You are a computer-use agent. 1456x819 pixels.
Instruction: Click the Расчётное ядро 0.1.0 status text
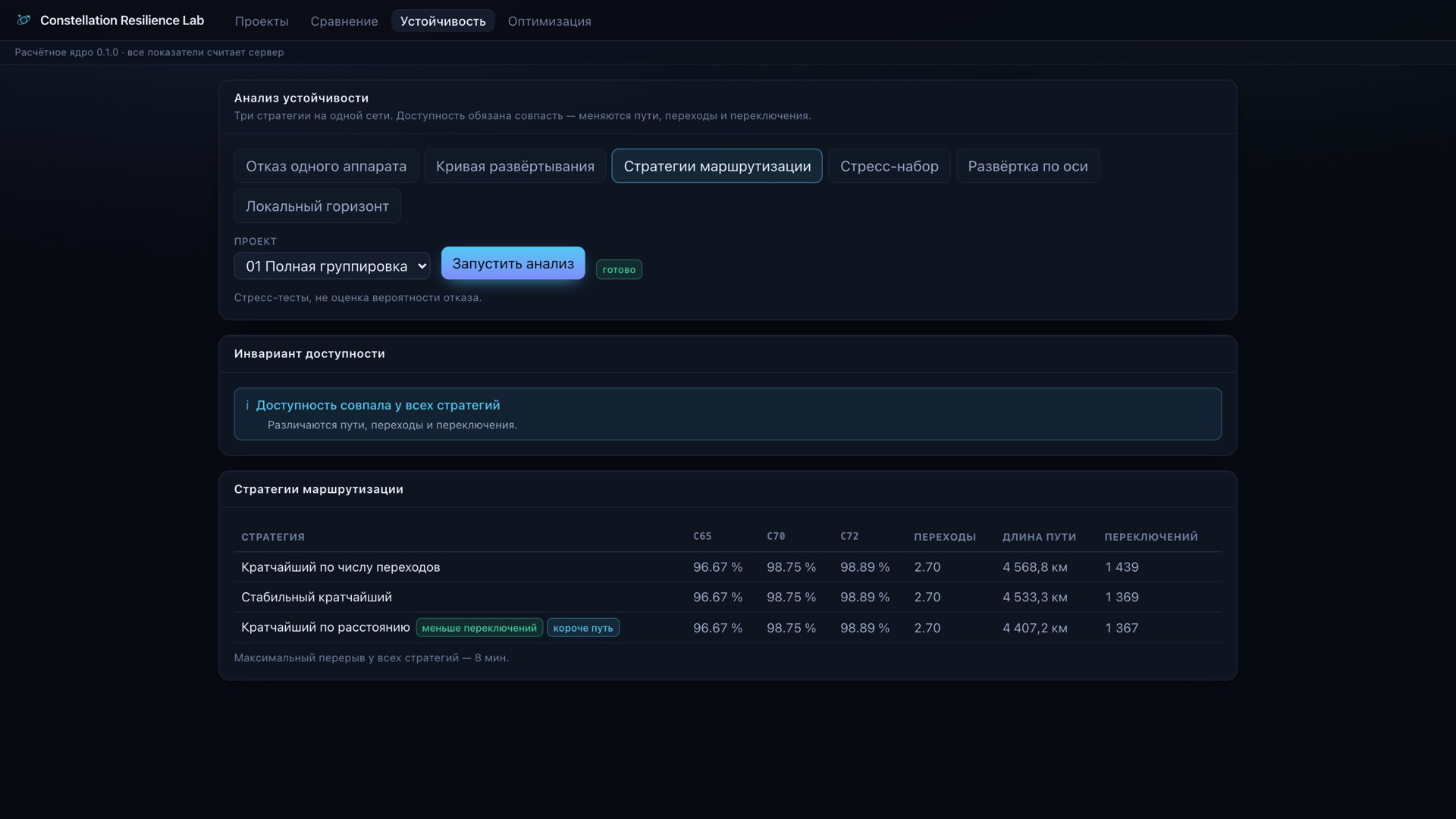click(149, 52)
